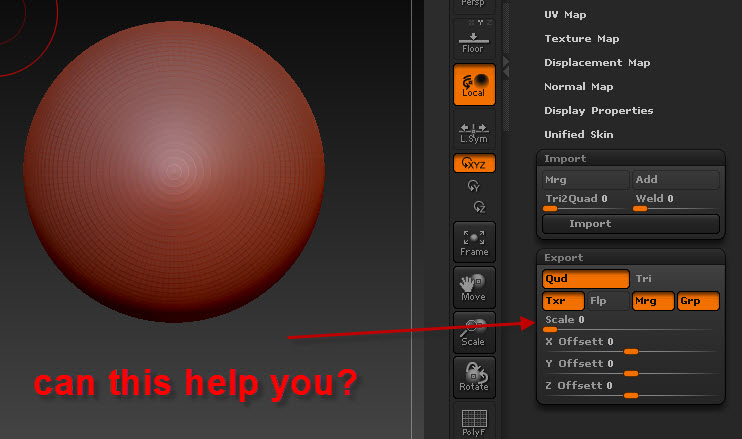This screenshot has height=439, width=742.
Task: Click the Import button
Action: coord(630,224)
